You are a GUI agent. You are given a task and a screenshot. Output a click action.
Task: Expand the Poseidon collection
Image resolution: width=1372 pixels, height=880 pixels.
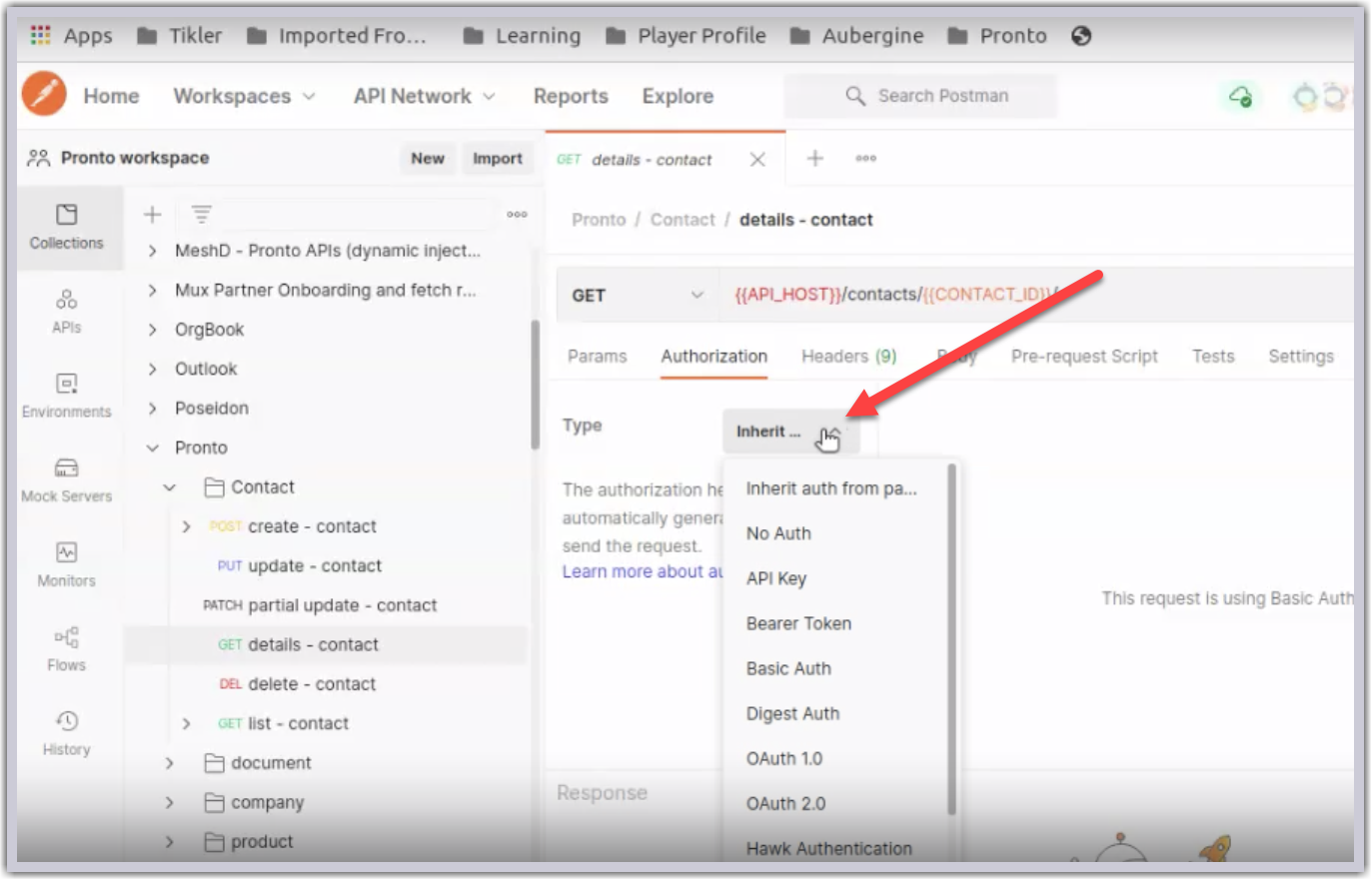[x=152, y=408]
